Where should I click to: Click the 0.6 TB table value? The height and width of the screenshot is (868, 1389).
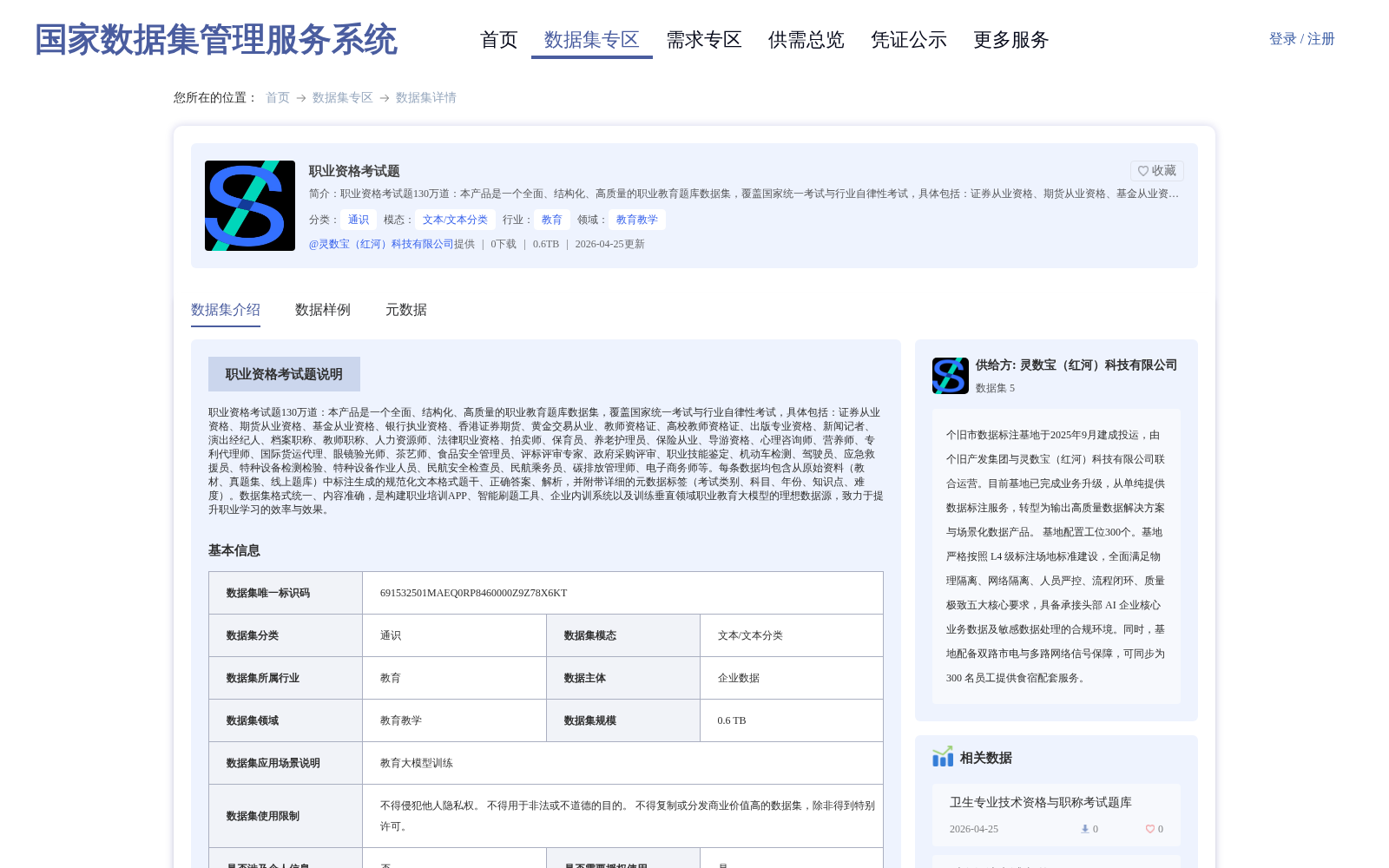(732, 720)
